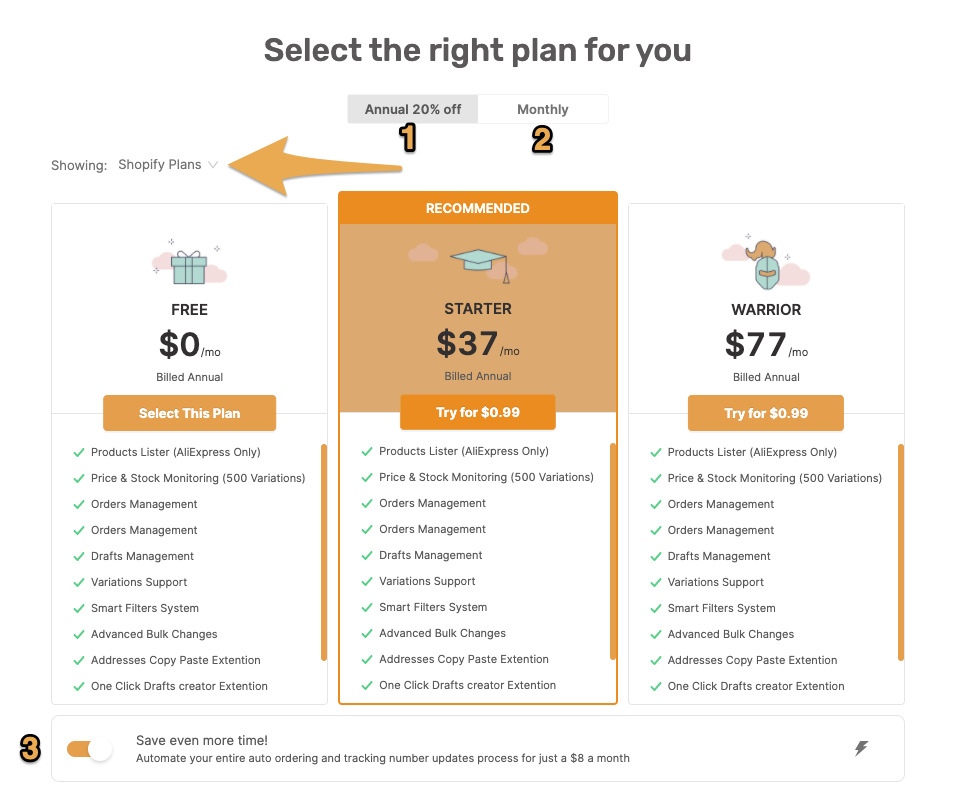The width and height of the screenshot is (962, 804).
Task: Switch to Annual 20% off billing tab
Action: pyautogui.click(x=413, y=109)
